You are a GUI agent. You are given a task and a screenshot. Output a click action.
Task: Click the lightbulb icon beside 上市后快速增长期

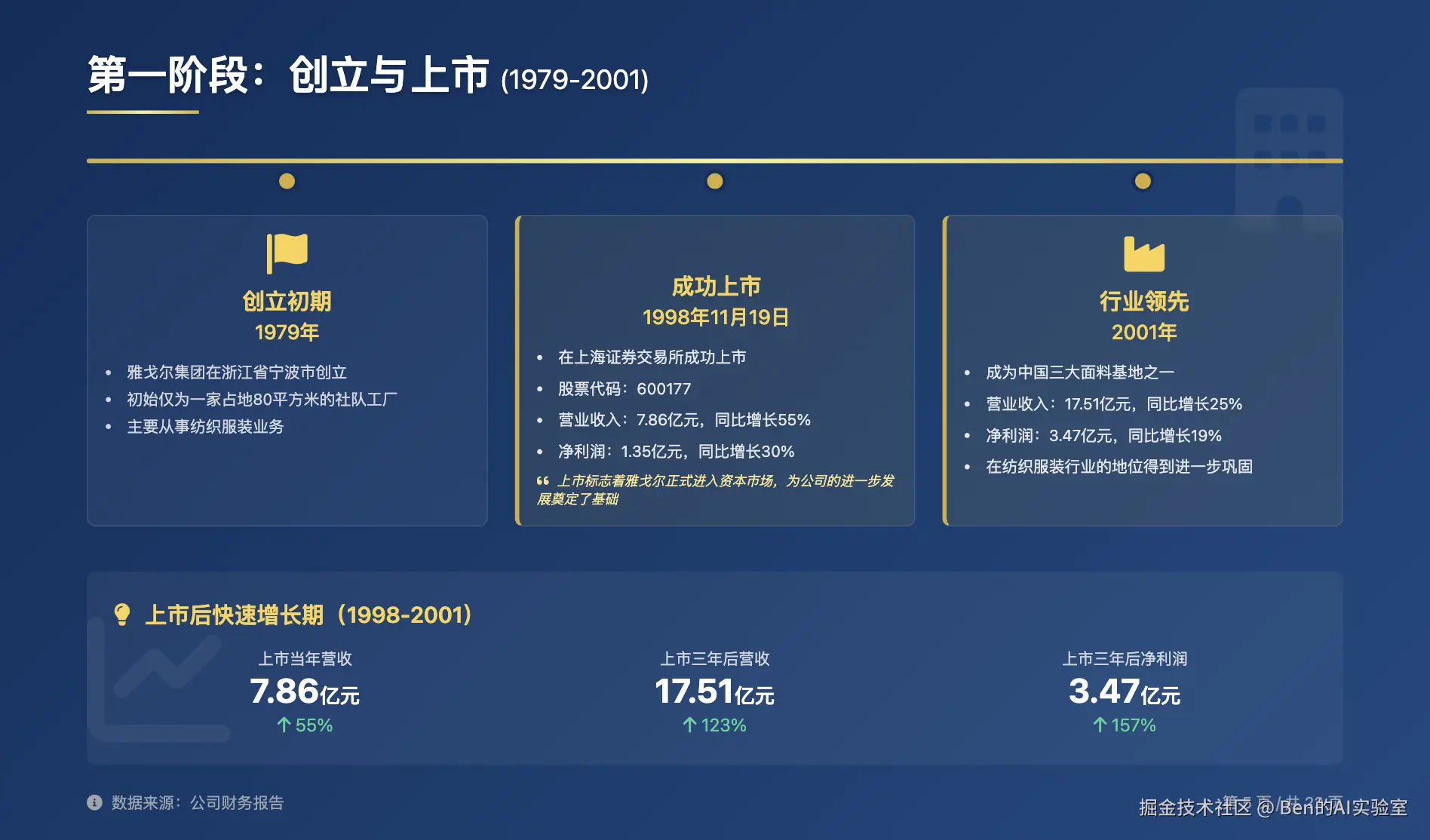click(122, 615)
